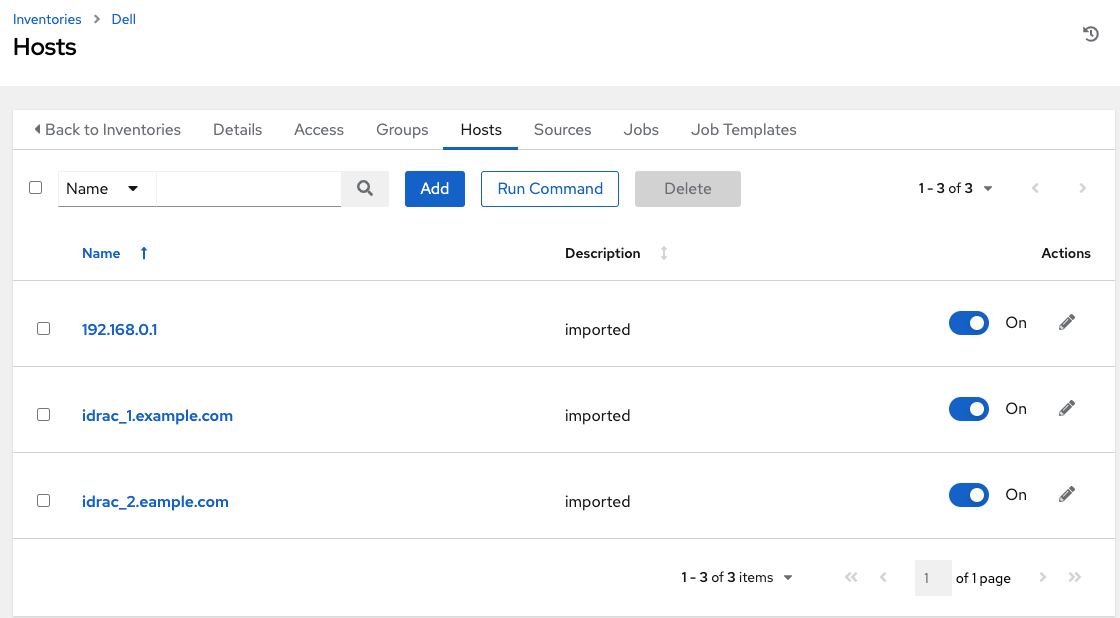Viewport: 1120px width, 618px height.
Task: Sort hosts by Description arrows icon
Action: click(x=664, y=254)
